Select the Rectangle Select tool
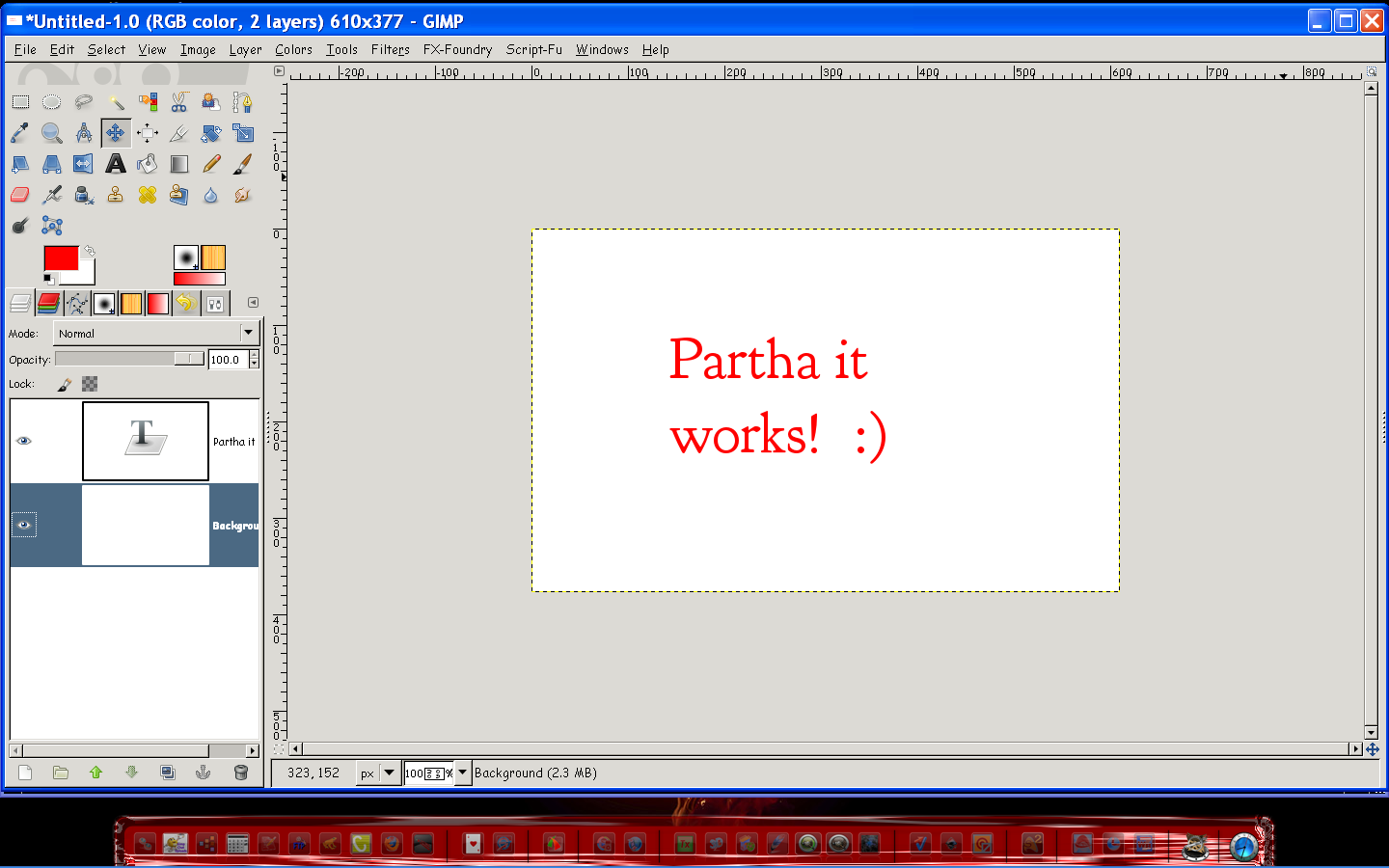The image size is (1389, 868). tap(20, 101)
